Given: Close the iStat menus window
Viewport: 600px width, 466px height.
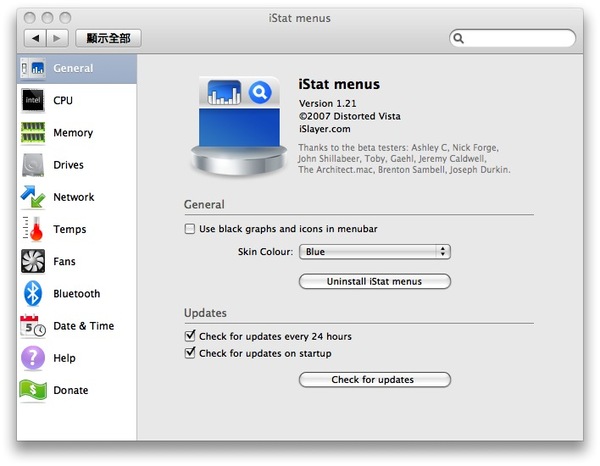Looking at the screenshot, I should tap(29, 18).
